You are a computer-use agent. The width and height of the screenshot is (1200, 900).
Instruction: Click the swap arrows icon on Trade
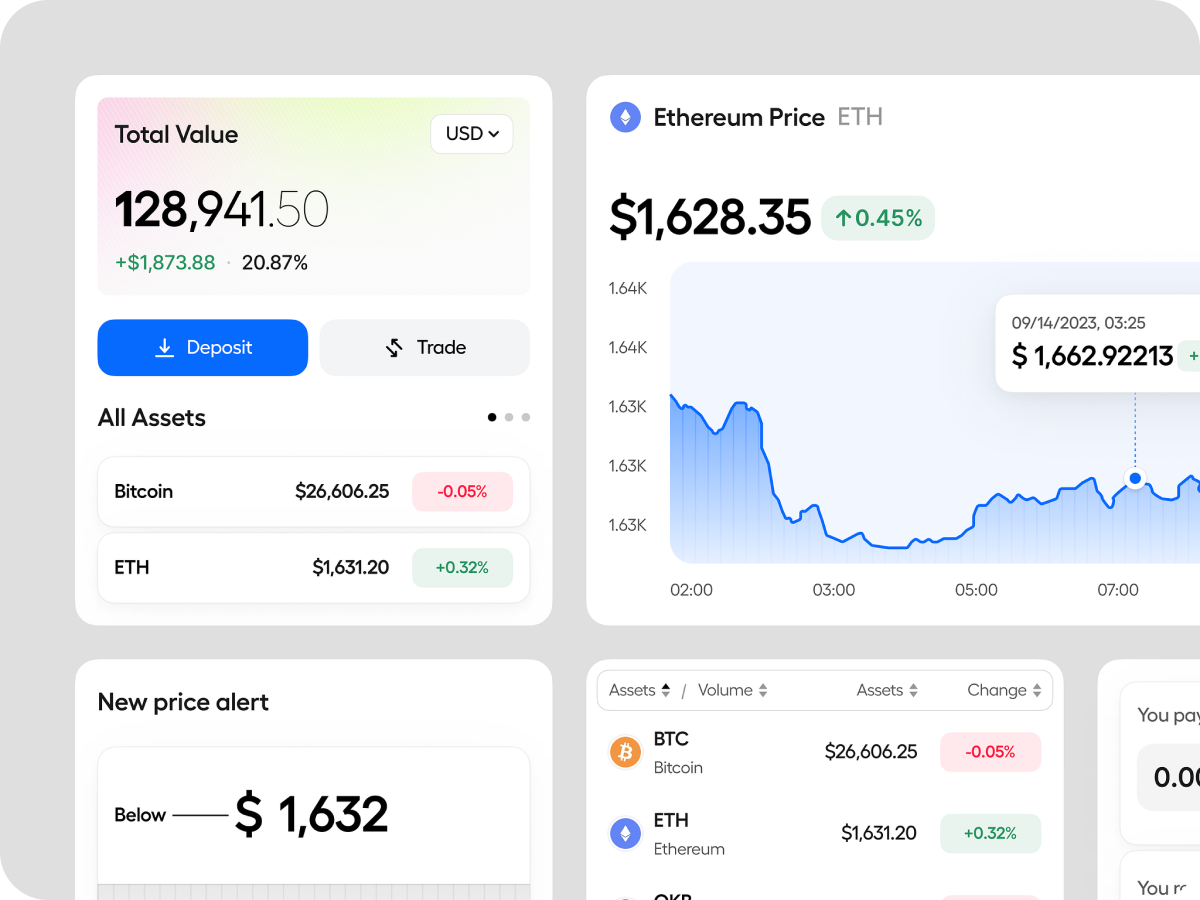[x=394, y=348]
